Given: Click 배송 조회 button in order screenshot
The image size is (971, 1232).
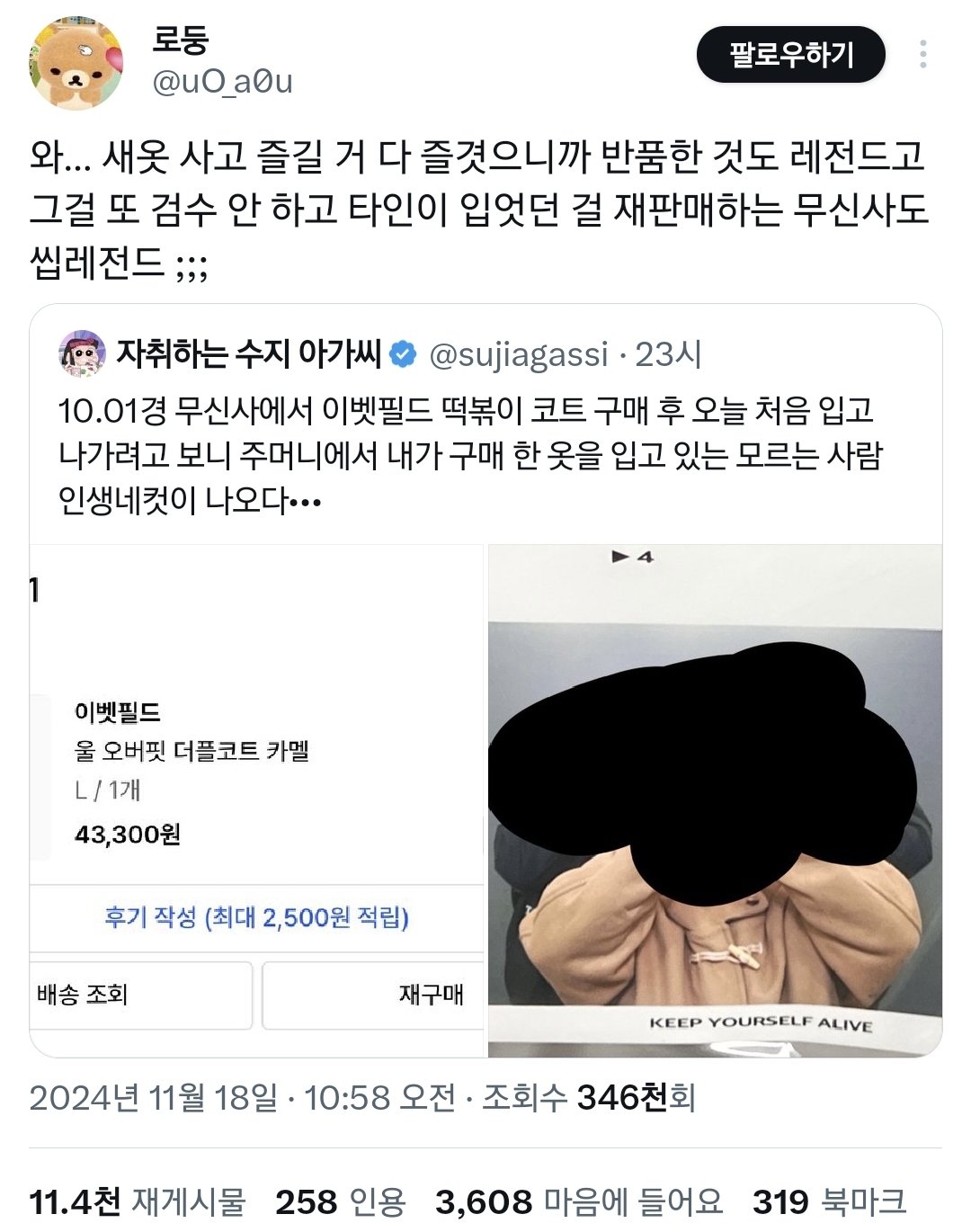Looking at the screenshot, I should (x=141, y=995).
